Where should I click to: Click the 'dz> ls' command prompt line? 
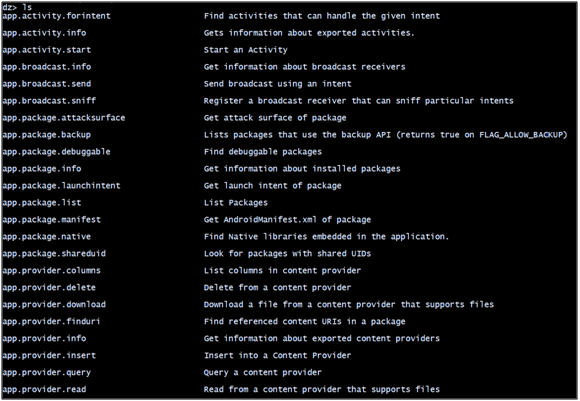coord(17,7)
